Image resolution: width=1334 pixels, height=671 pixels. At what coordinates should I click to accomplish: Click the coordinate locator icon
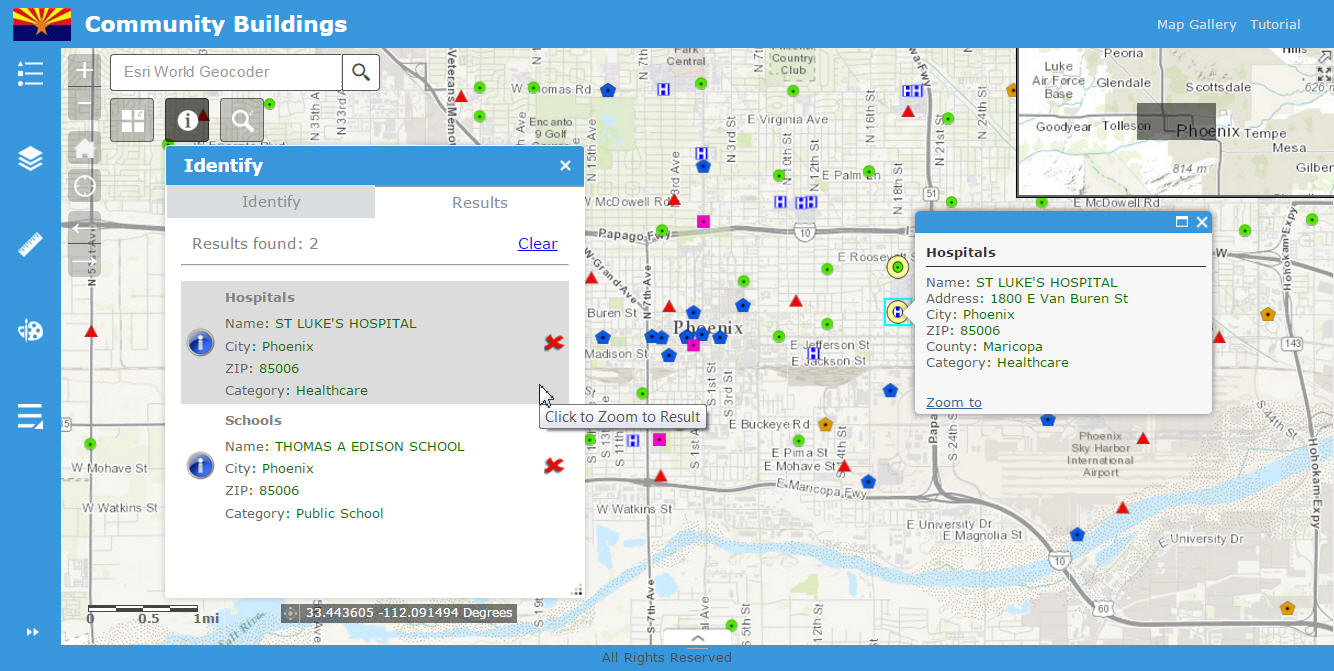coord(291,613)
